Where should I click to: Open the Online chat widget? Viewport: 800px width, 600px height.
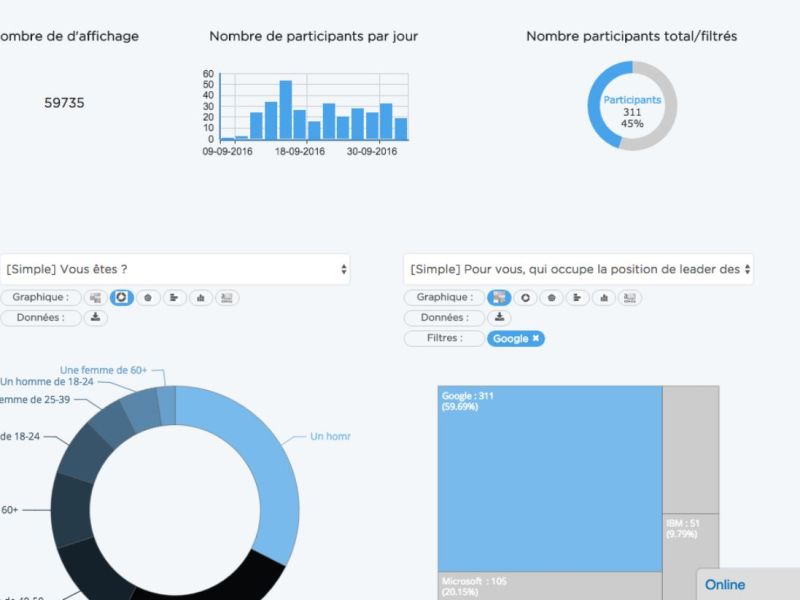pos(747,584)
